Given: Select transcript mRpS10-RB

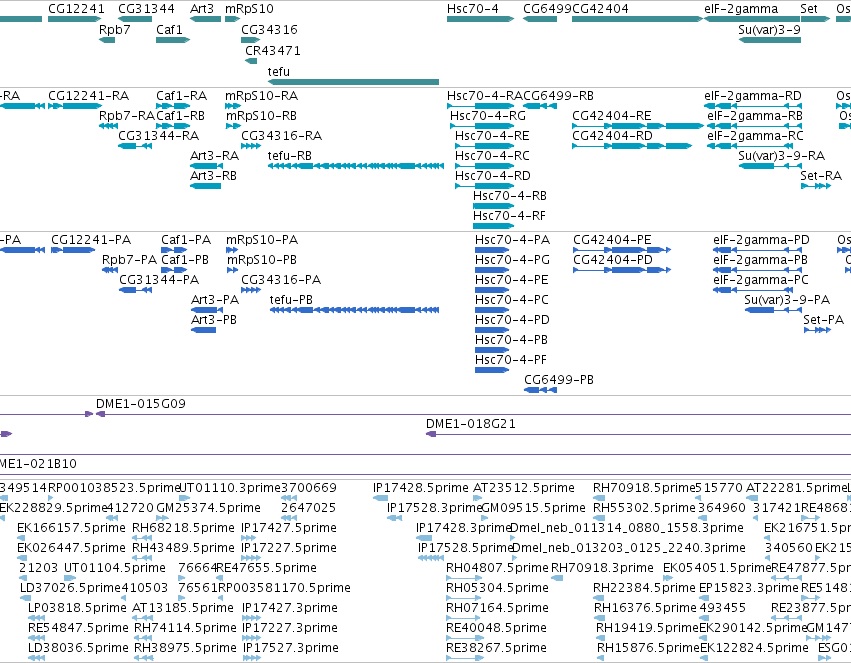Looking at the screenshot, I should [x=233, y=126].
